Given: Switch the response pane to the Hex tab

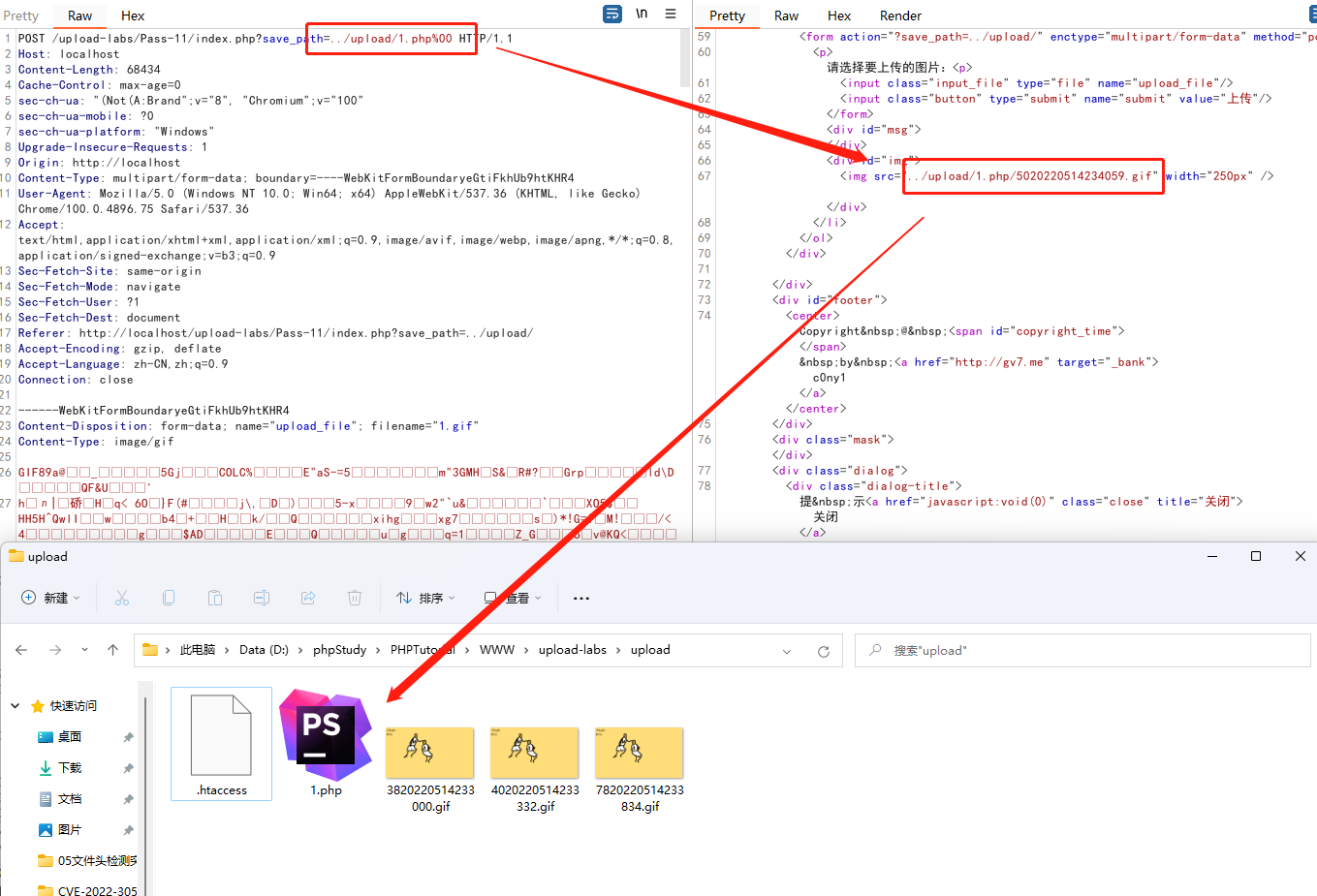Looking at the screenshot, I should pyautogui.click(x=839, y=15).
